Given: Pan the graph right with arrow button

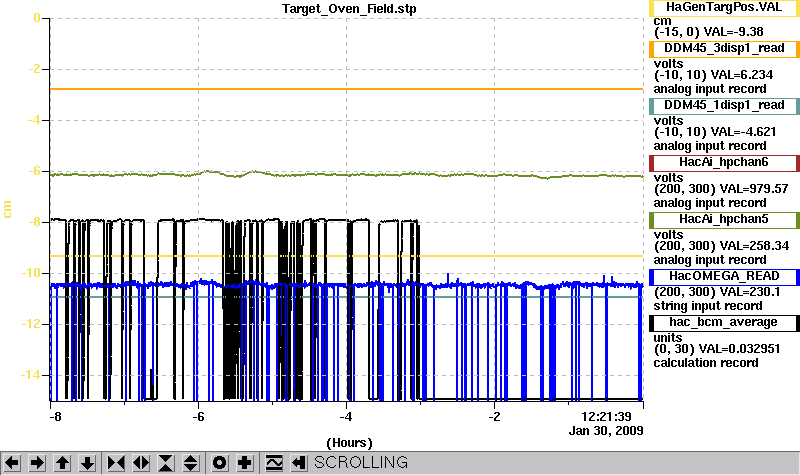Looking at the screenshot, I should [x=37, y=463].
